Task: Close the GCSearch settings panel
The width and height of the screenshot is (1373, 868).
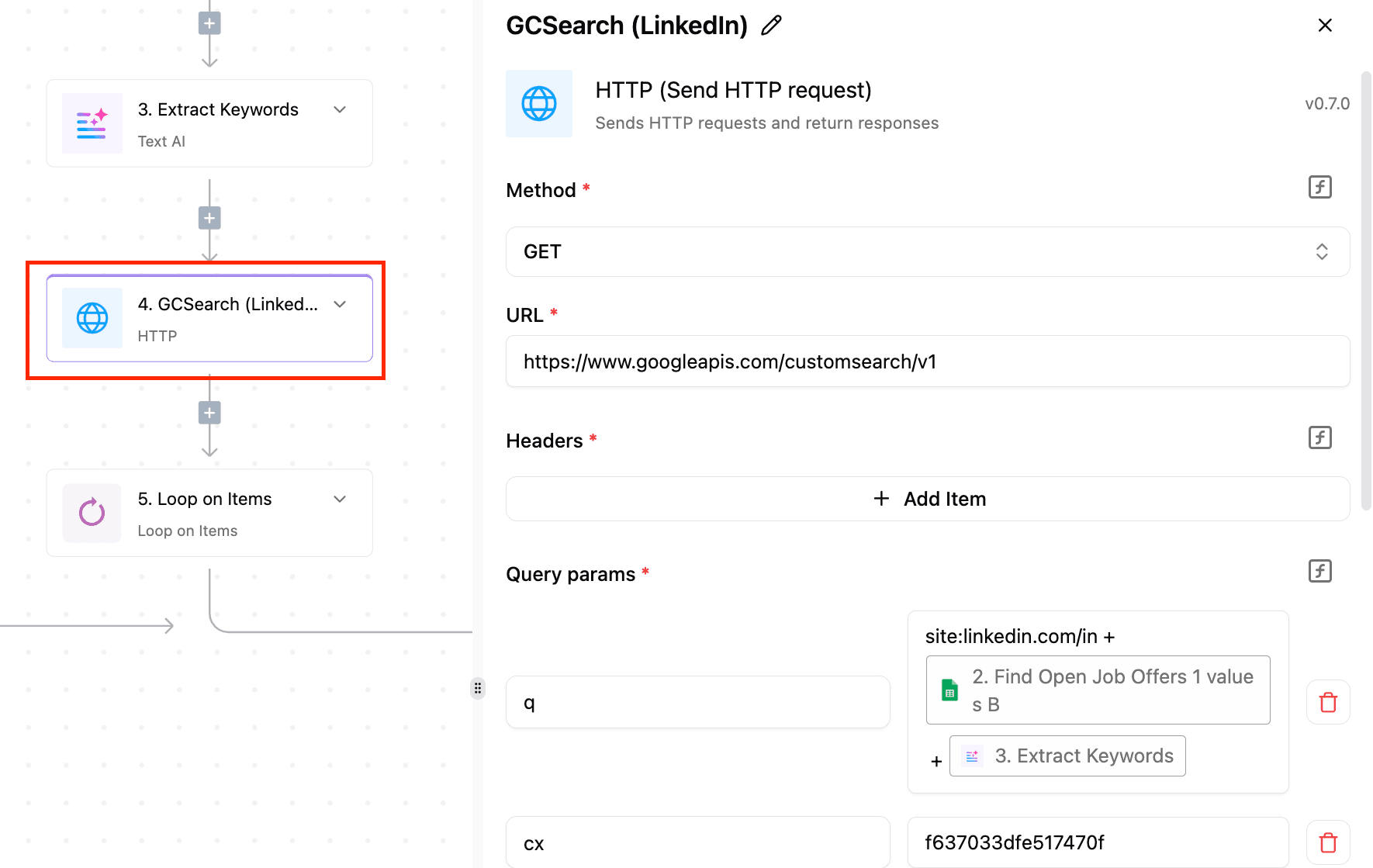Action: (x=1325, y=26)
